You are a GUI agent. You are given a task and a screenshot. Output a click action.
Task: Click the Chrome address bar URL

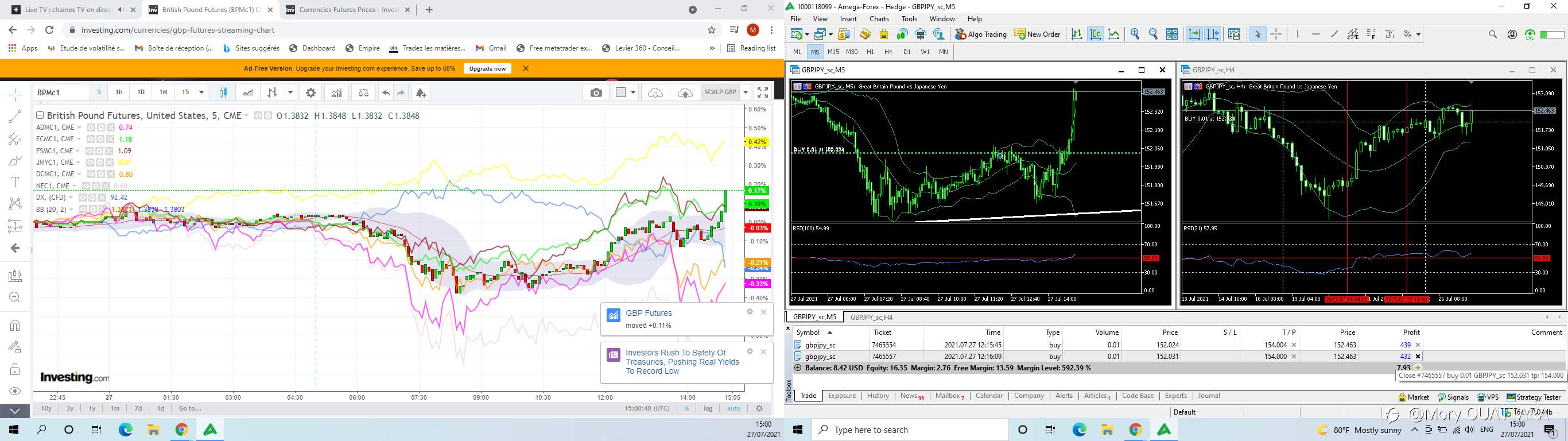coord(177,30)
